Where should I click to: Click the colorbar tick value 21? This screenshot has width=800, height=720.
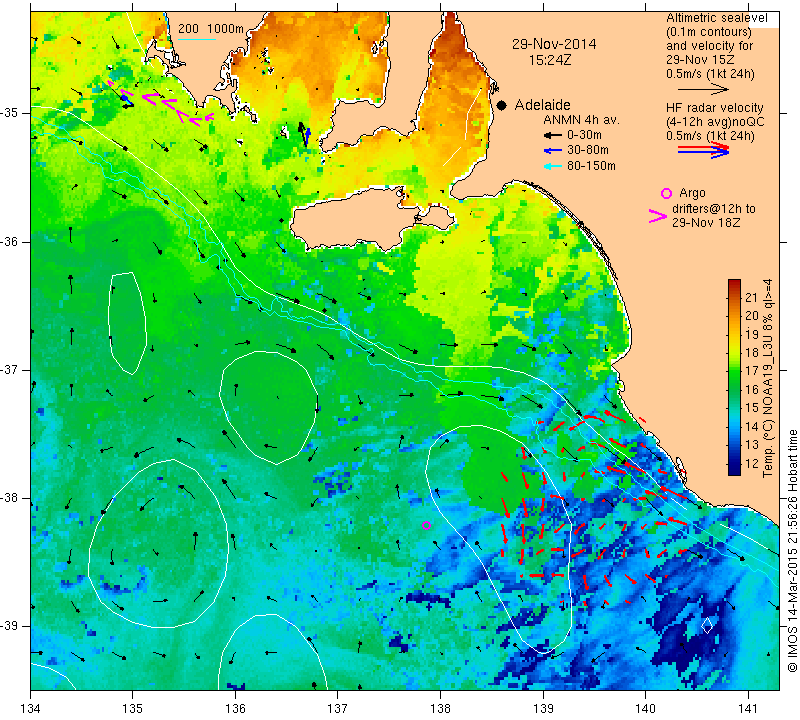[752, 297]
